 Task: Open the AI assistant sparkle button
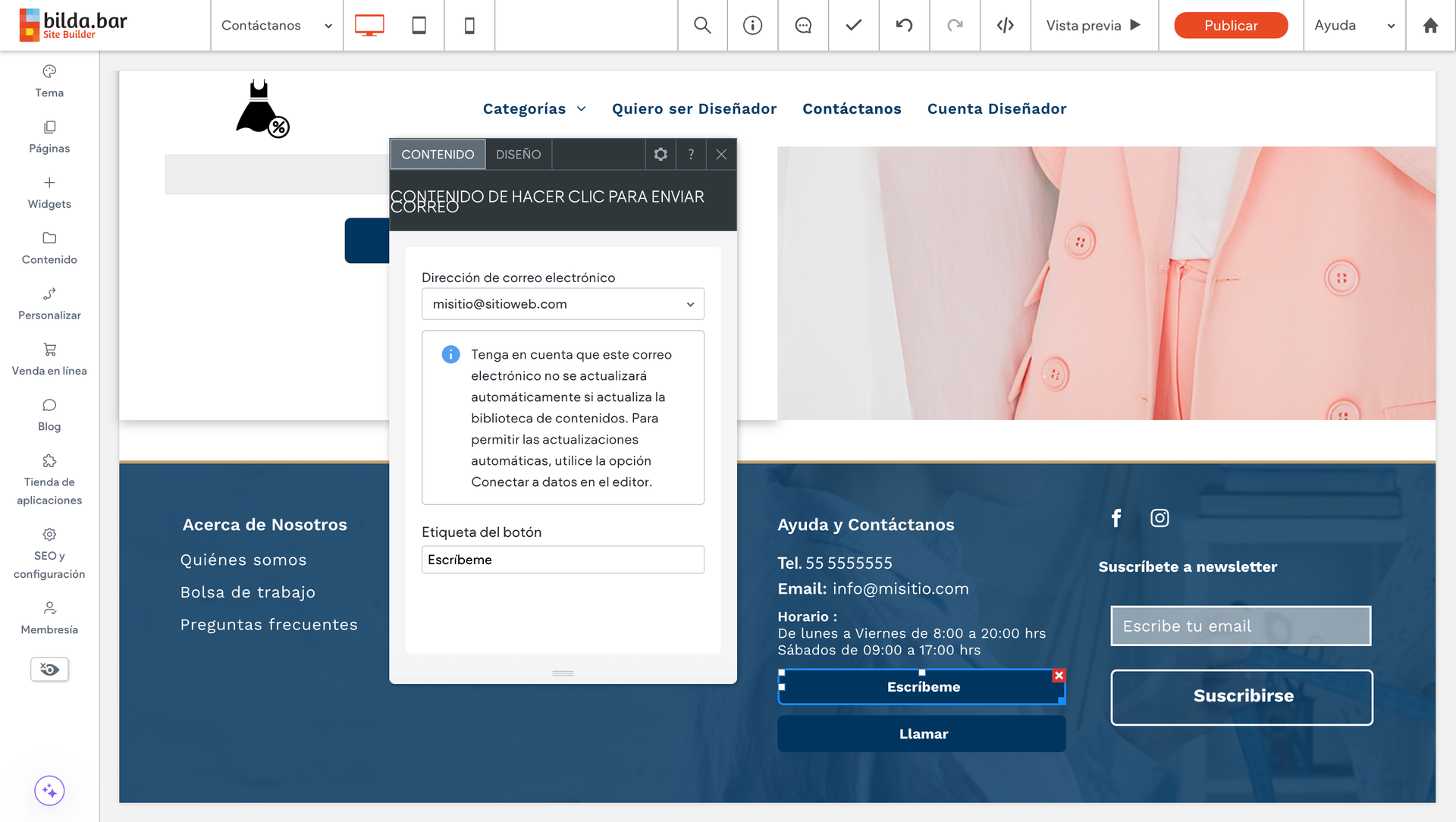click(x=49, y=791)
